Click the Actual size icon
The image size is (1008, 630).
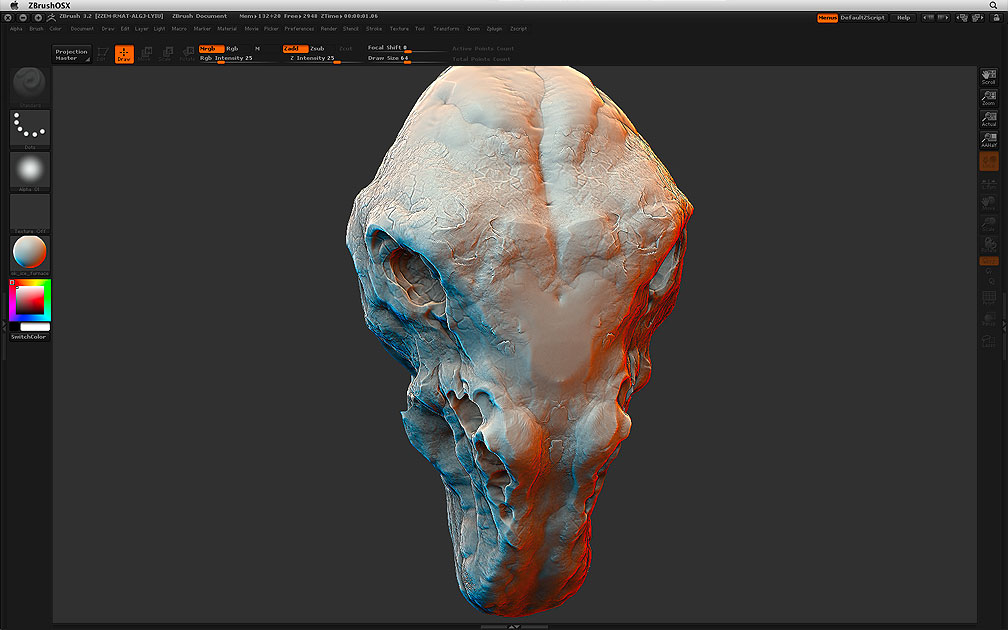pos(989,119)
